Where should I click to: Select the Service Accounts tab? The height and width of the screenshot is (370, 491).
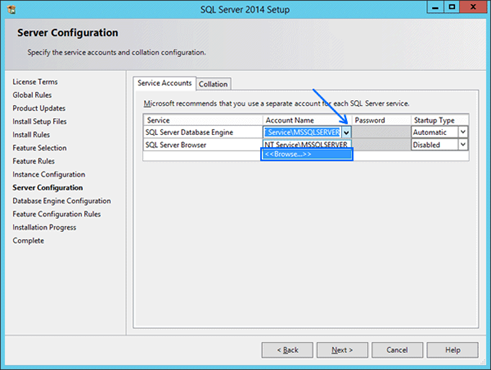(x=165, y=83)
